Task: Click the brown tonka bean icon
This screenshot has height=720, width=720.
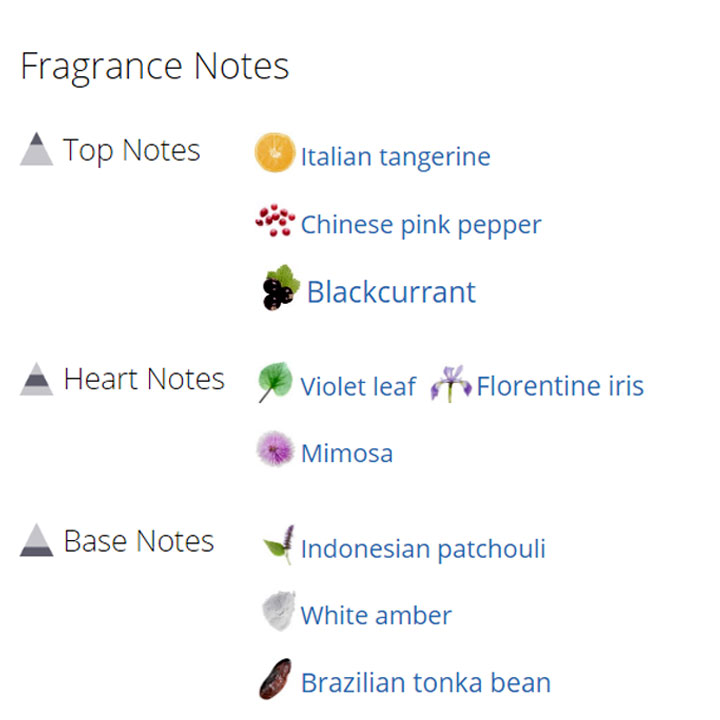Action: (275, 679)
